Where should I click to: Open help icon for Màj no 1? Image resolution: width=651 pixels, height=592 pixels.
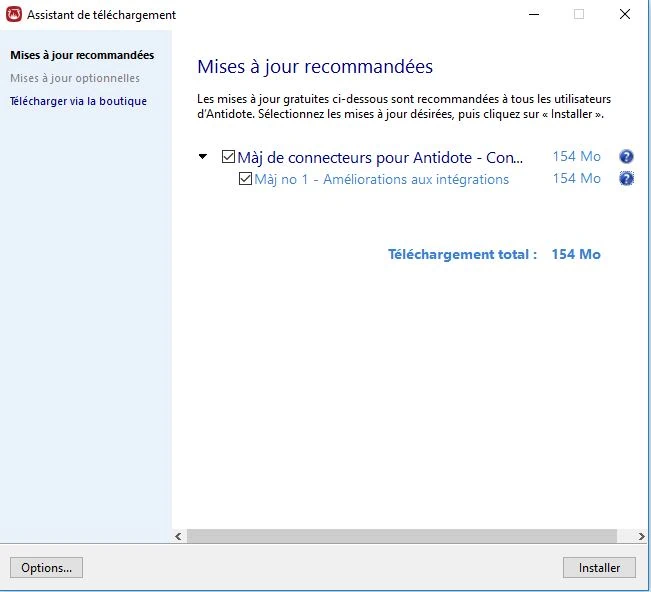(x=627, y=179)
